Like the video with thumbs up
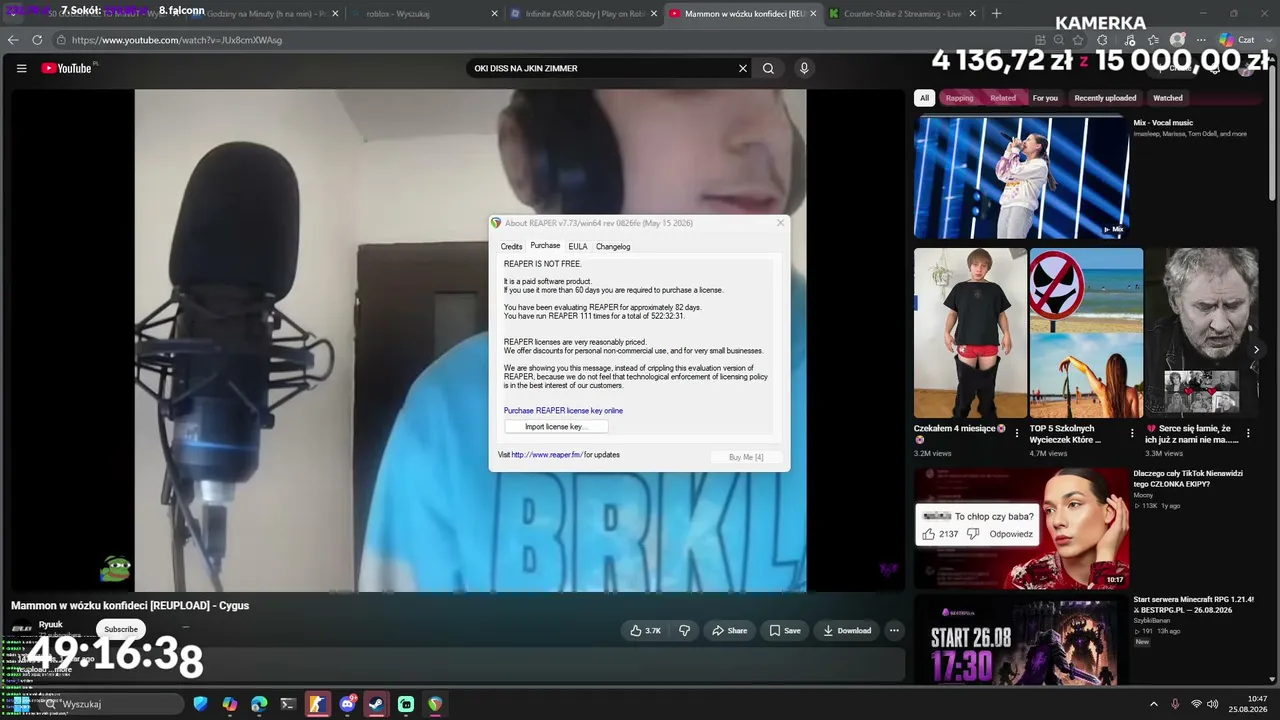Image resolution: width=1280 pixels, height=720 pixels. pyautogui.click(x=645, y=630)
